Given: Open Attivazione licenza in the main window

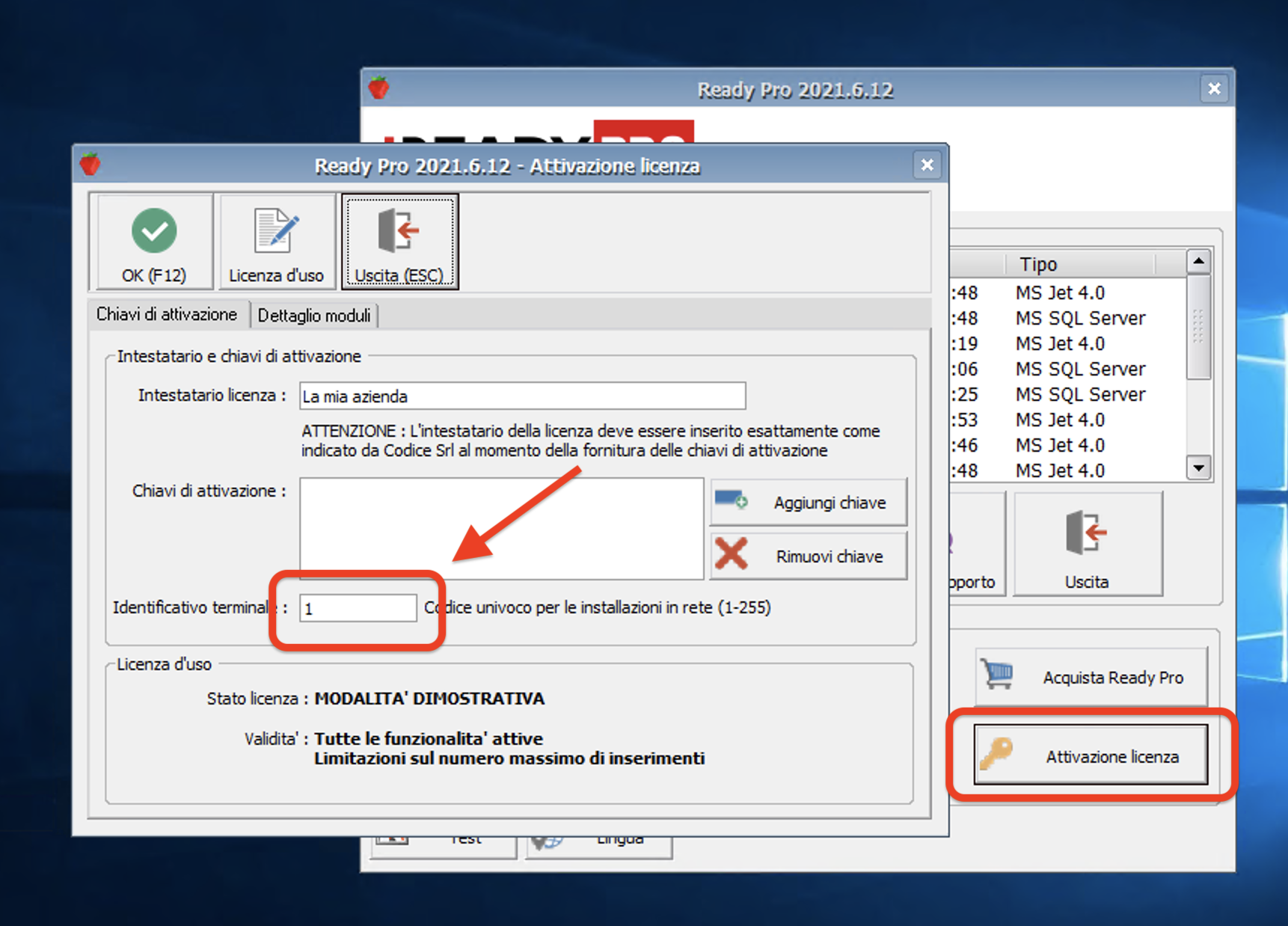Looking at the screenshot, I should tap(1091, 756).
